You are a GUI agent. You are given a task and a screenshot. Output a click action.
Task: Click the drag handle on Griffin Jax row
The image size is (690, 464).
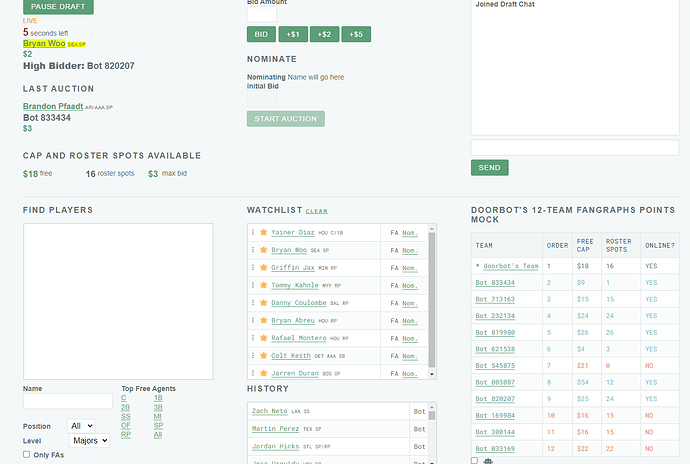pyautogui.click(x=253, y=267)
